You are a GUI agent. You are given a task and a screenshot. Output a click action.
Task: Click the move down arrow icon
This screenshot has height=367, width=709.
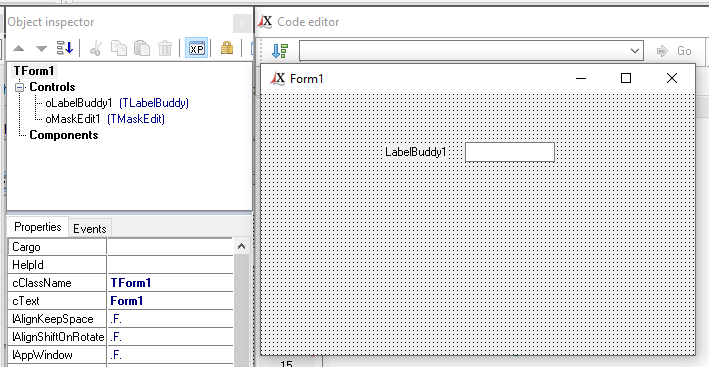[41, 48]
